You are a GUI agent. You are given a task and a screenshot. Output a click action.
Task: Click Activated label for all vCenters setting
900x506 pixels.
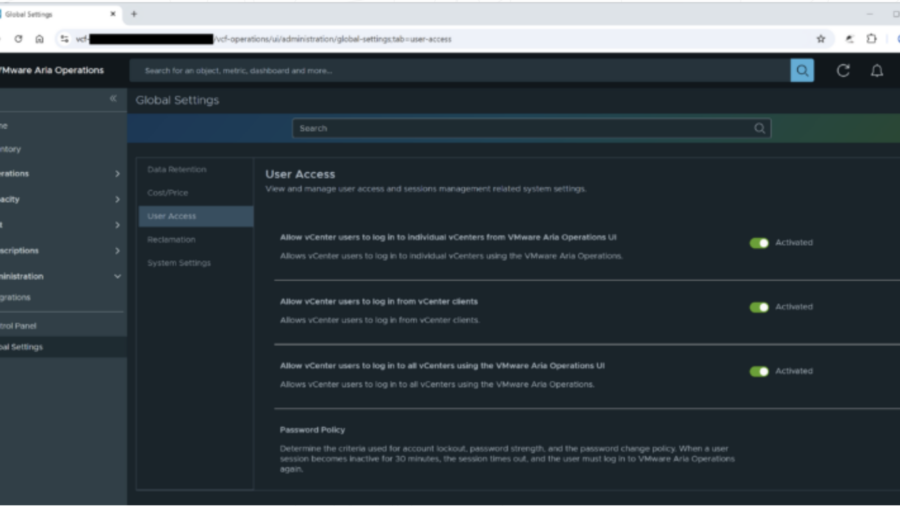click(x=794, y=371)
